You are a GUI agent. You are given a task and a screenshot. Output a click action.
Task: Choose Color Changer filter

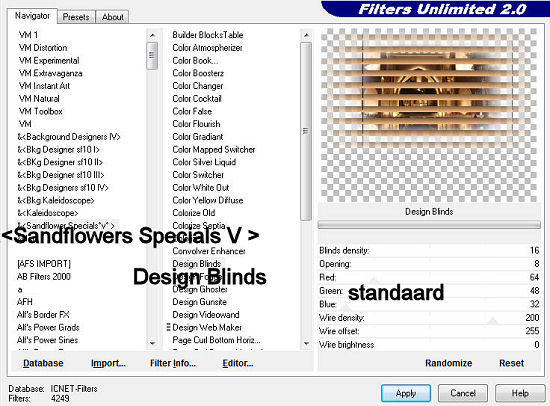pyautogui.click(x=198, y=86)
